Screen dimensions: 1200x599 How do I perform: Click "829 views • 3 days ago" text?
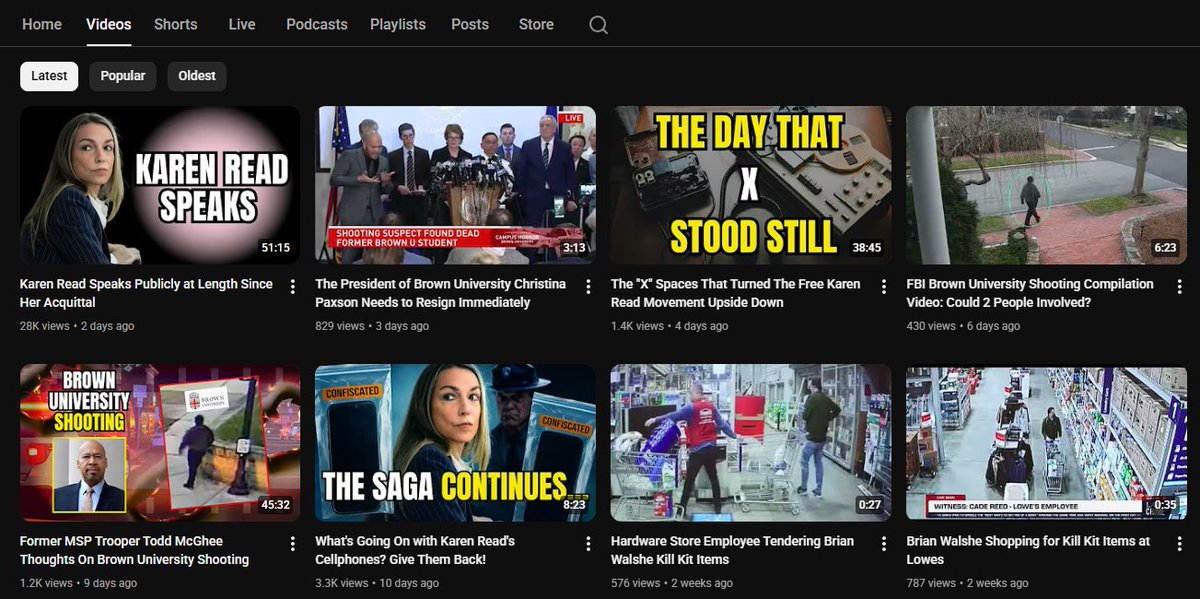(x=372, y=326)
